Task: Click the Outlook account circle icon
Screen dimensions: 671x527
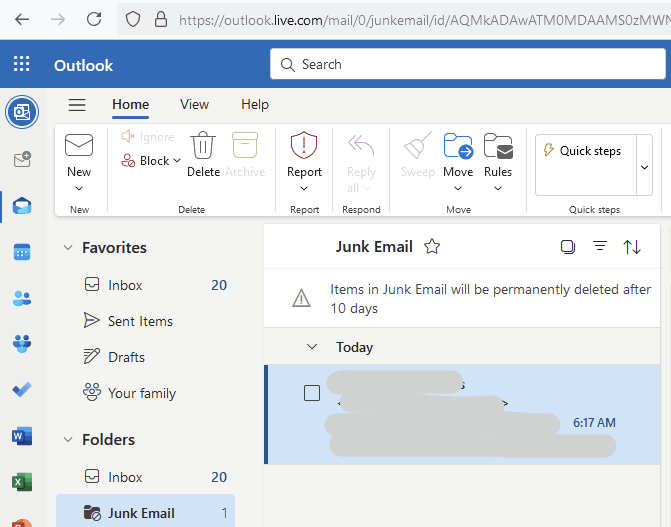Action: pyautogui.click(x=22, y=112)
